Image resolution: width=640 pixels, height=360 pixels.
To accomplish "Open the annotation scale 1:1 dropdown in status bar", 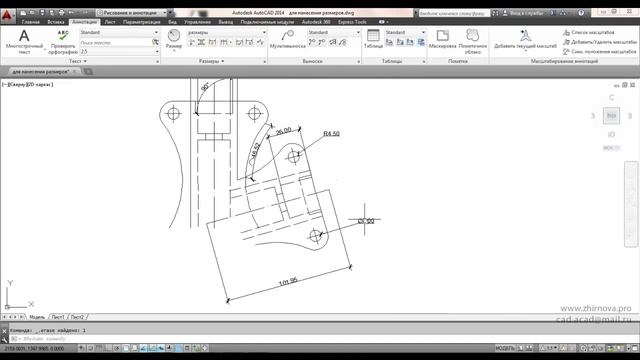I will (551, 348).
